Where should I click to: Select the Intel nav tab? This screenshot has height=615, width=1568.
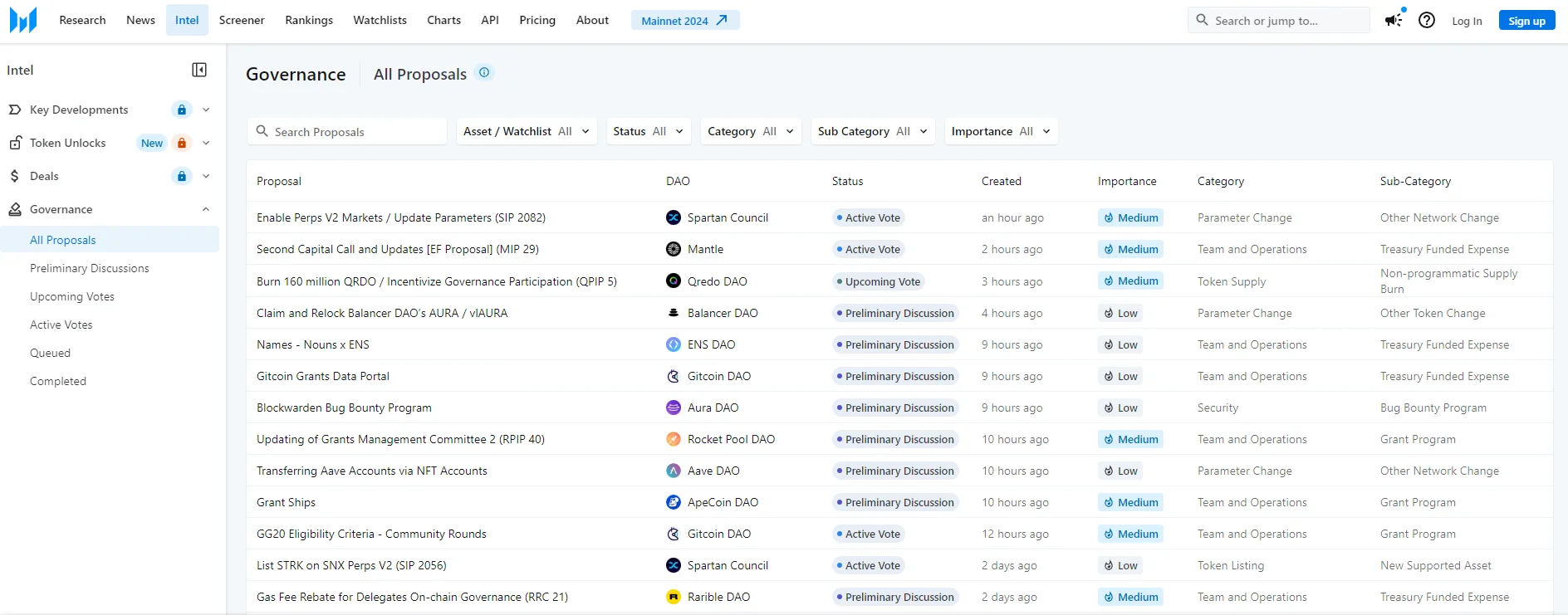click(187, 20)
